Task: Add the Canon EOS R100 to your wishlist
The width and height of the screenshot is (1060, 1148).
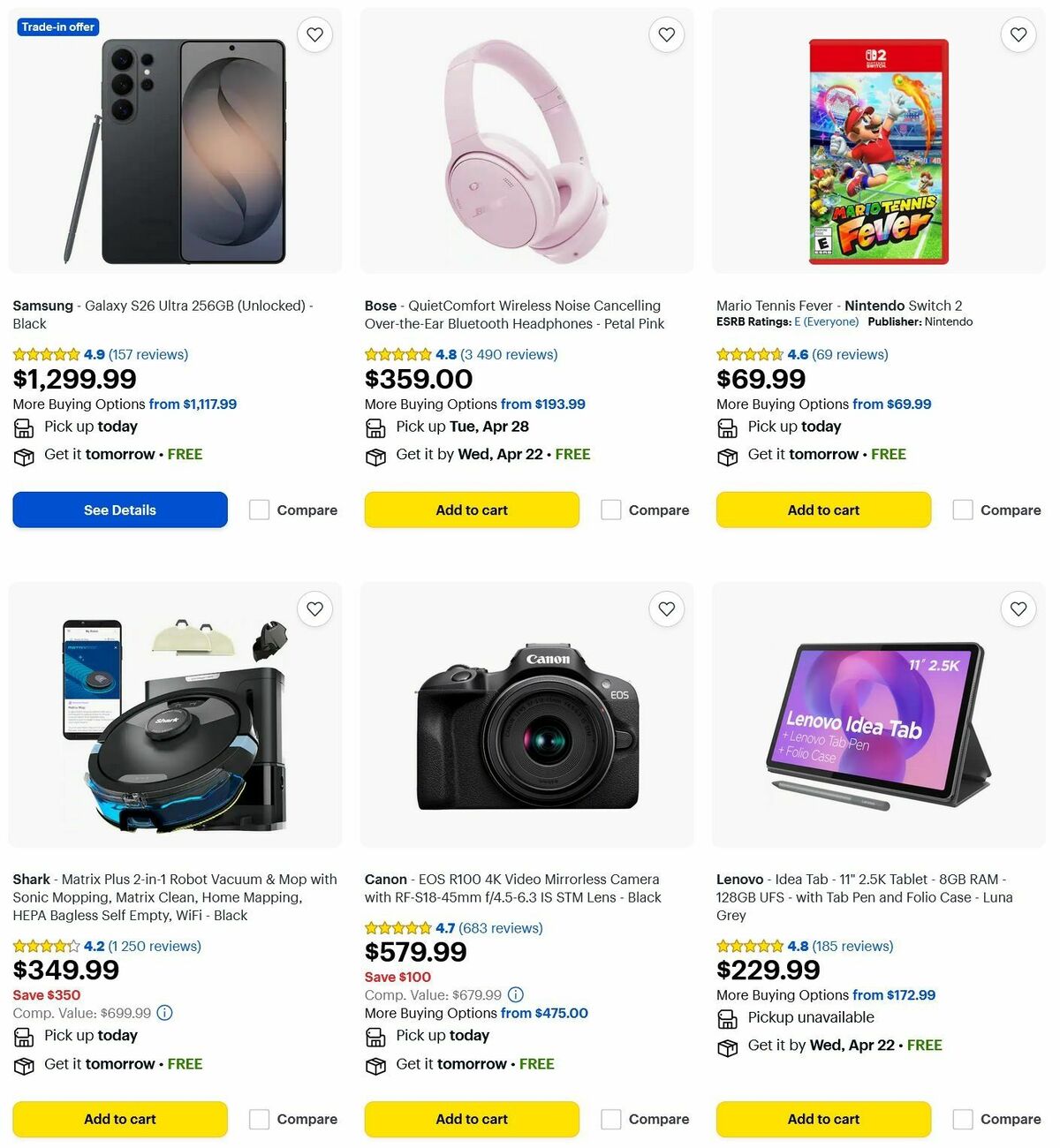Action: point(666,608)
